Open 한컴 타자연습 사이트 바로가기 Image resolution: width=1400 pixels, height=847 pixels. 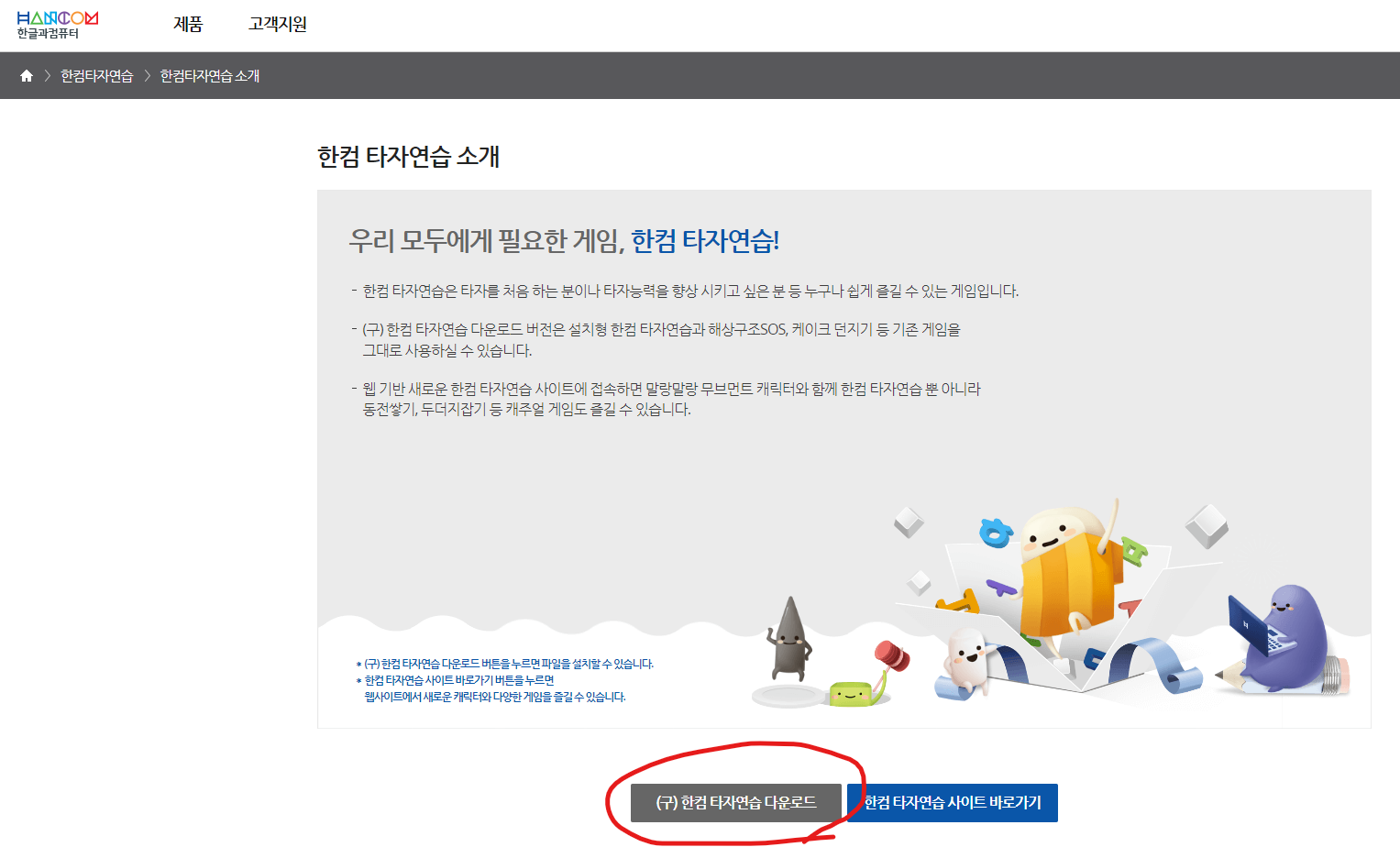(x=953, y=803)
